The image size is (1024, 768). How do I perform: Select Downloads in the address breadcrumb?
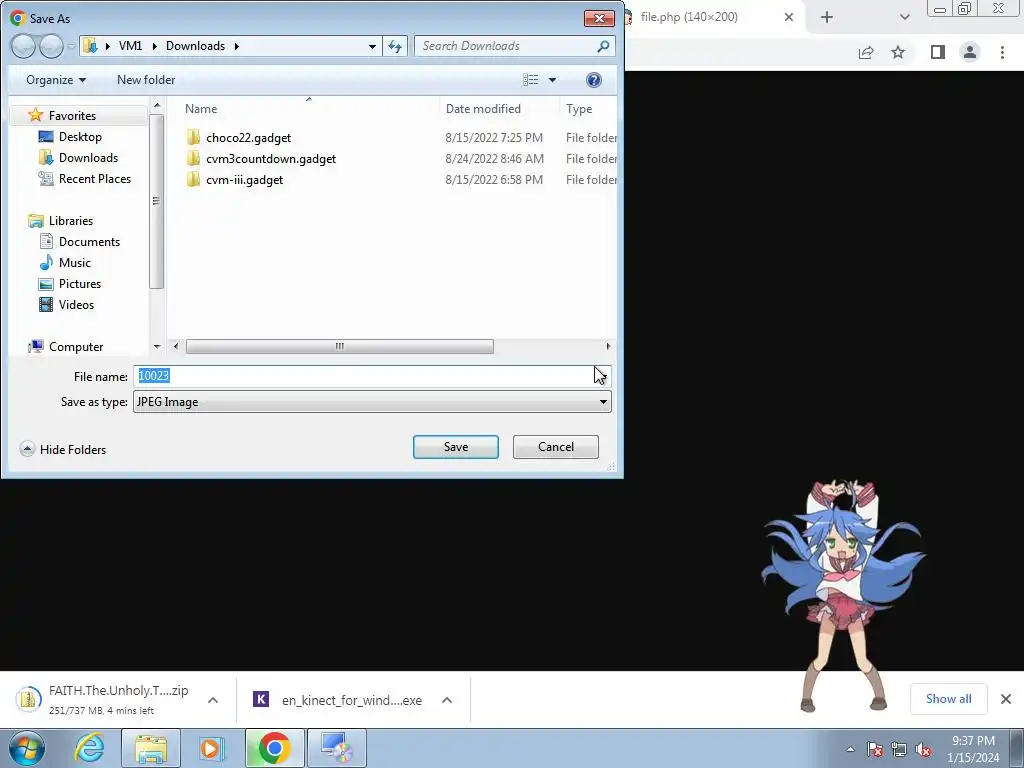click(x=195, y=46)
